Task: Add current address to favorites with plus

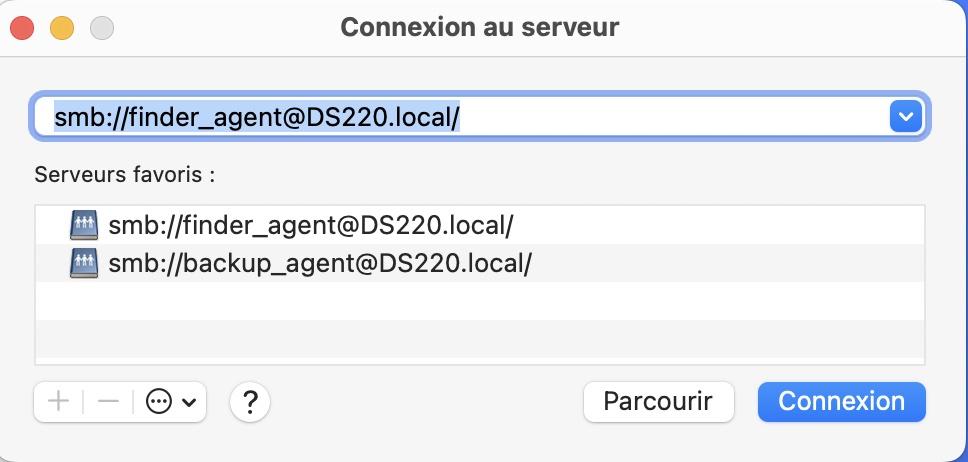Action: tap(59, 402)
